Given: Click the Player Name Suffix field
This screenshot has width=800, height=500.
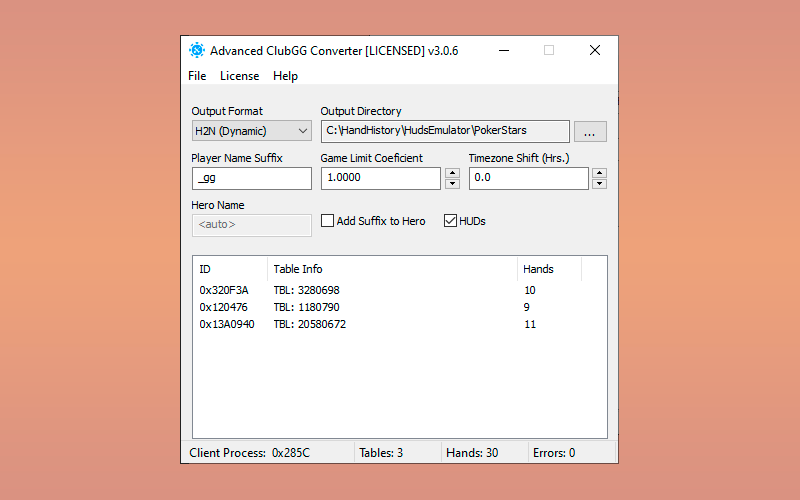Looking at the screenshot, I should pos(252,178).
